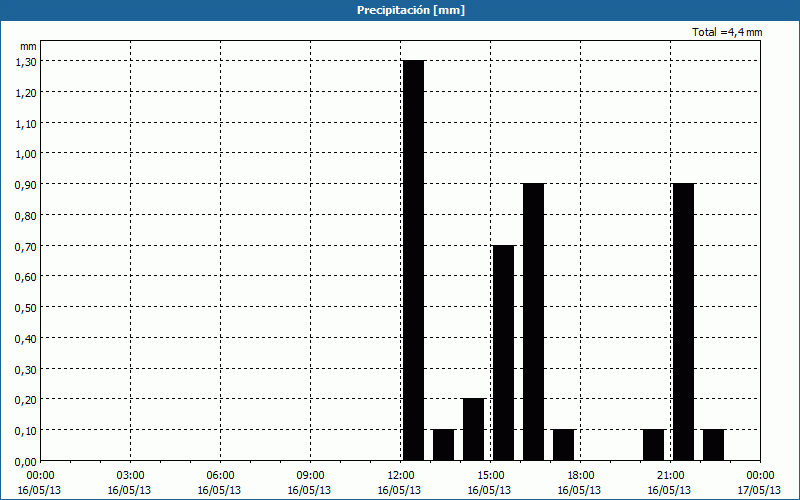Select the 0,10 mm bar at 17:00
Viewport: 800px width, 500px height.
(x=563, y=445)
